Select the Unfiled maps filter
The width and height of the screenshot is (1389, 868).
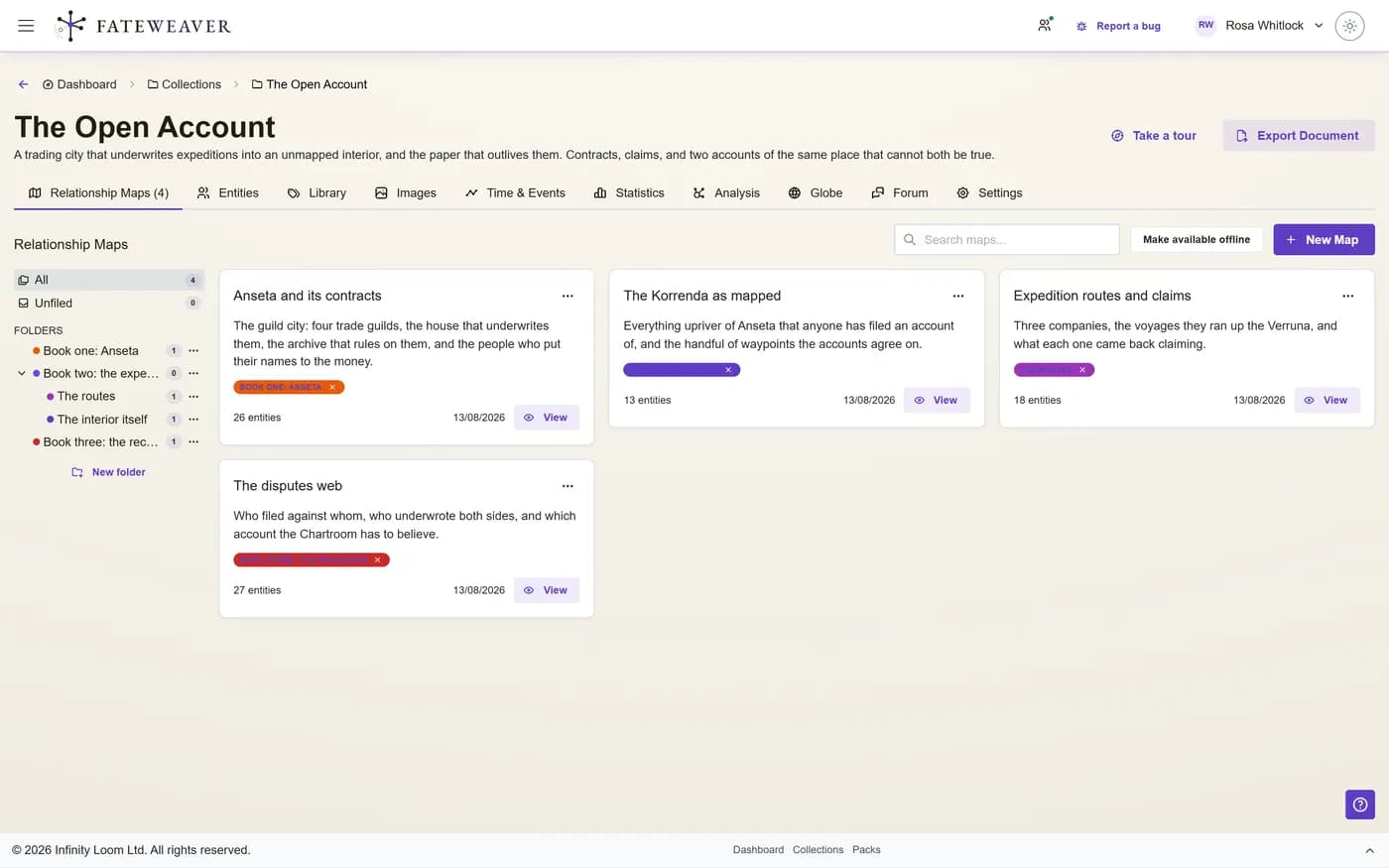[109, 303]
